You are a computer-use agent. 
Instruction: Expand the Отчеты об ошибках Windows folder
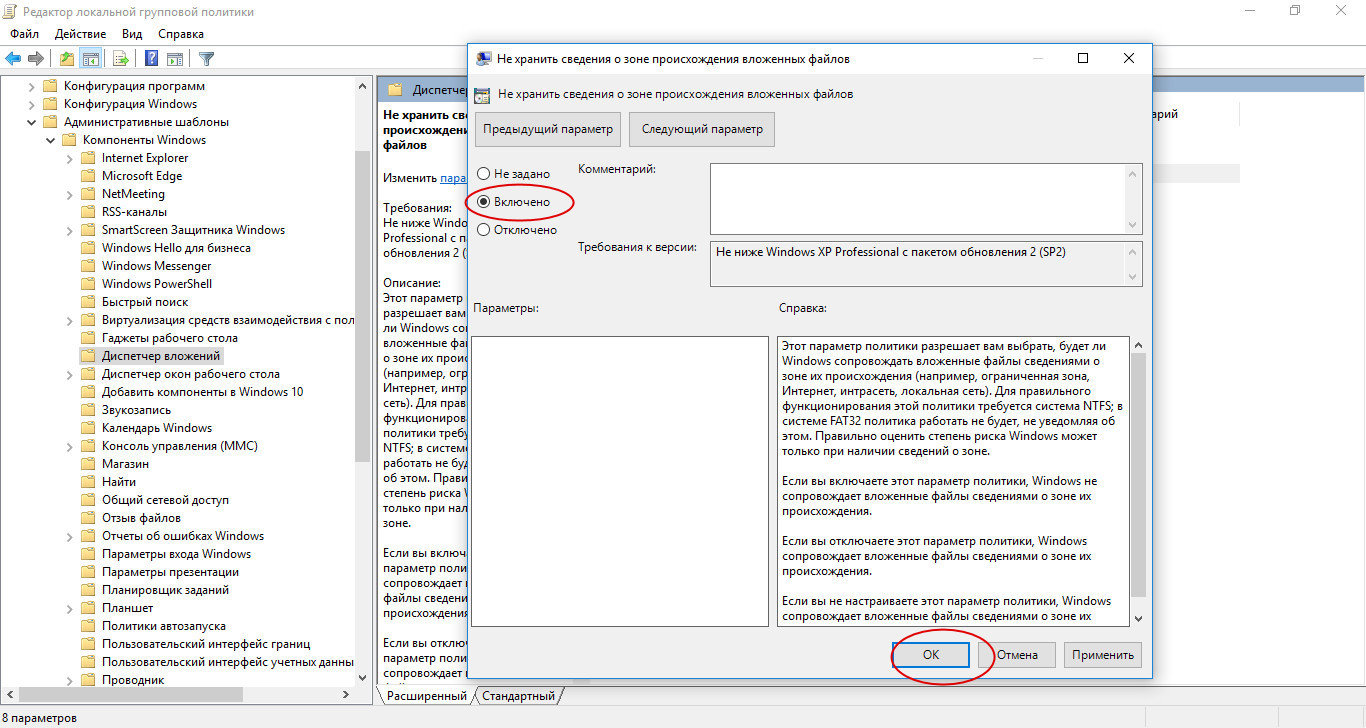[x=69, y=536]
